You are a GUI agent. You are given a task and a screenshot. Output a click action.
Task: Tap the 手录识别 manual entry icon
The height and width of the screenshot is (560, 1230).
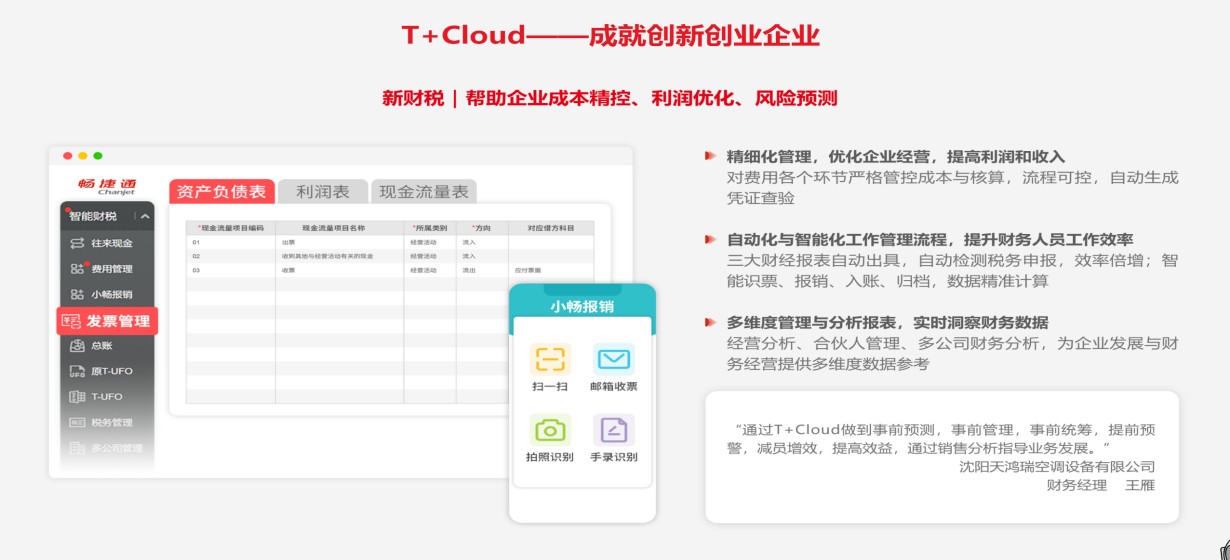coord(613,430)
